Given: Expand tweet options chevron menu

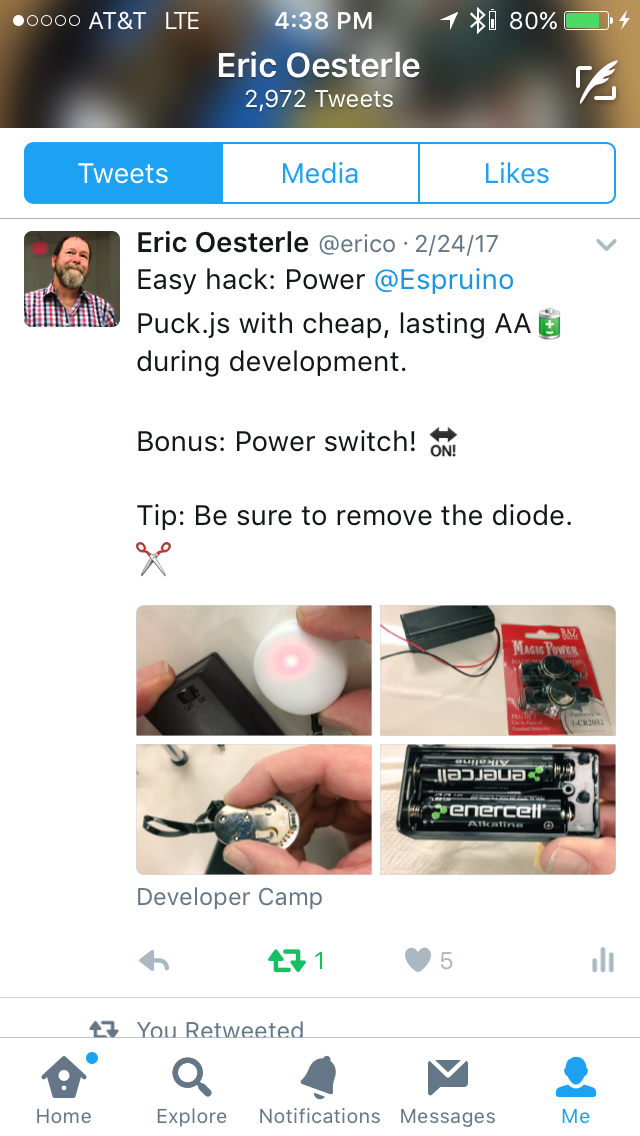Looking at the screenshot, I should click(x=606, y=245).
